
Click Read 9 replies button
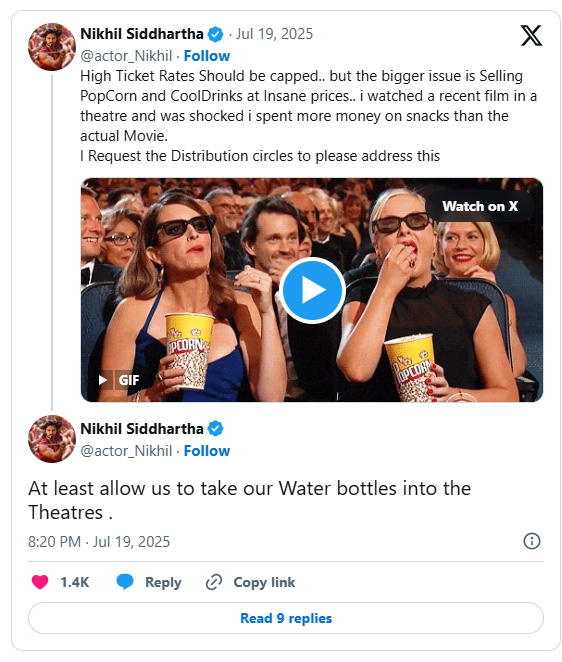[286, 618]
